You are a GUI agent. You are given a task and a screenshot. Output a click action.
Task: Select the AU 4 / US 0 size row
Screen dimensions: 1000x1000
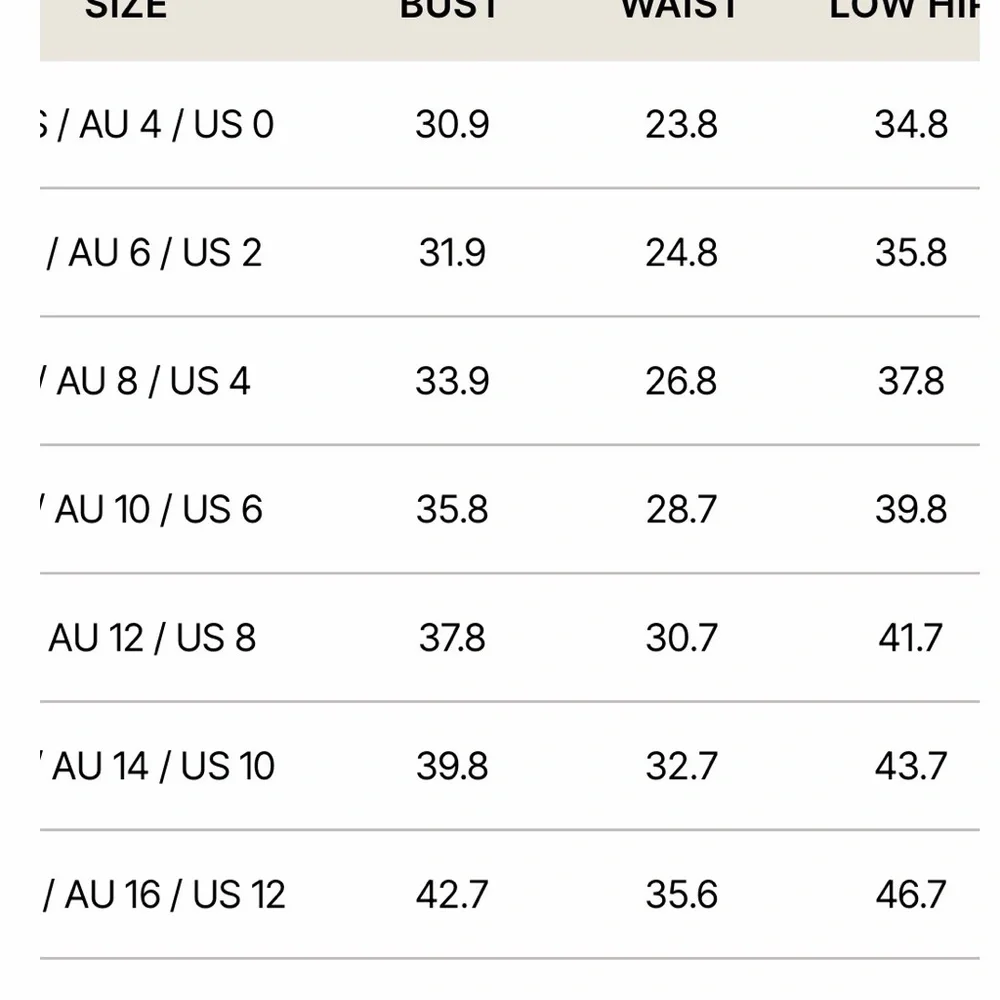click(510, 124)
